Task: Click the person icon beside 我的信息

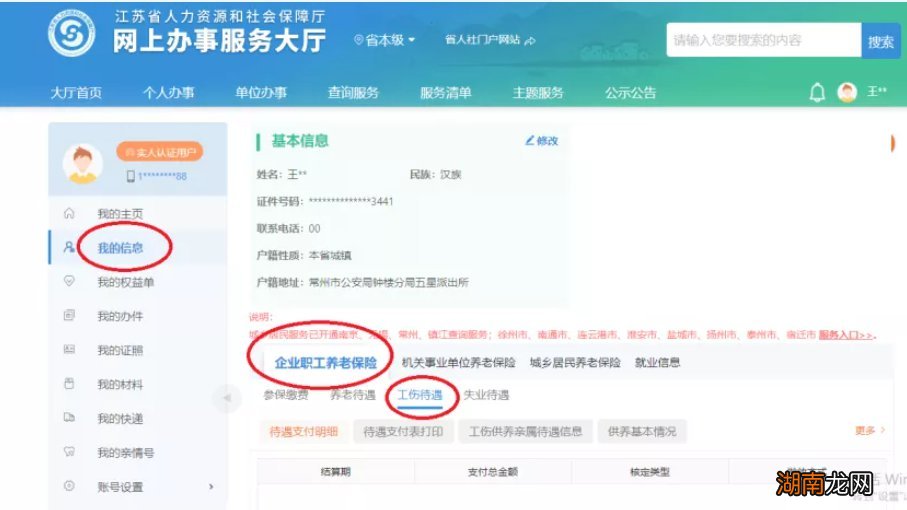Action: (x=69, y=247)
